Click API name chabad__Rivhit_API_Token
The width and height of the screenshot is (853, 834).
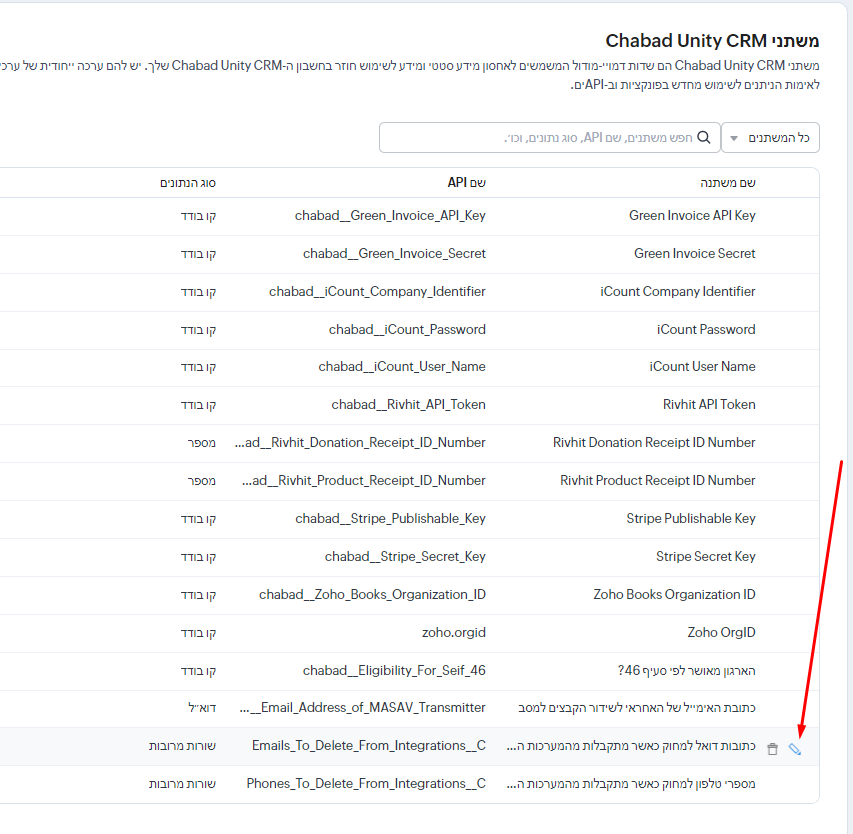[x=409, y=405]
